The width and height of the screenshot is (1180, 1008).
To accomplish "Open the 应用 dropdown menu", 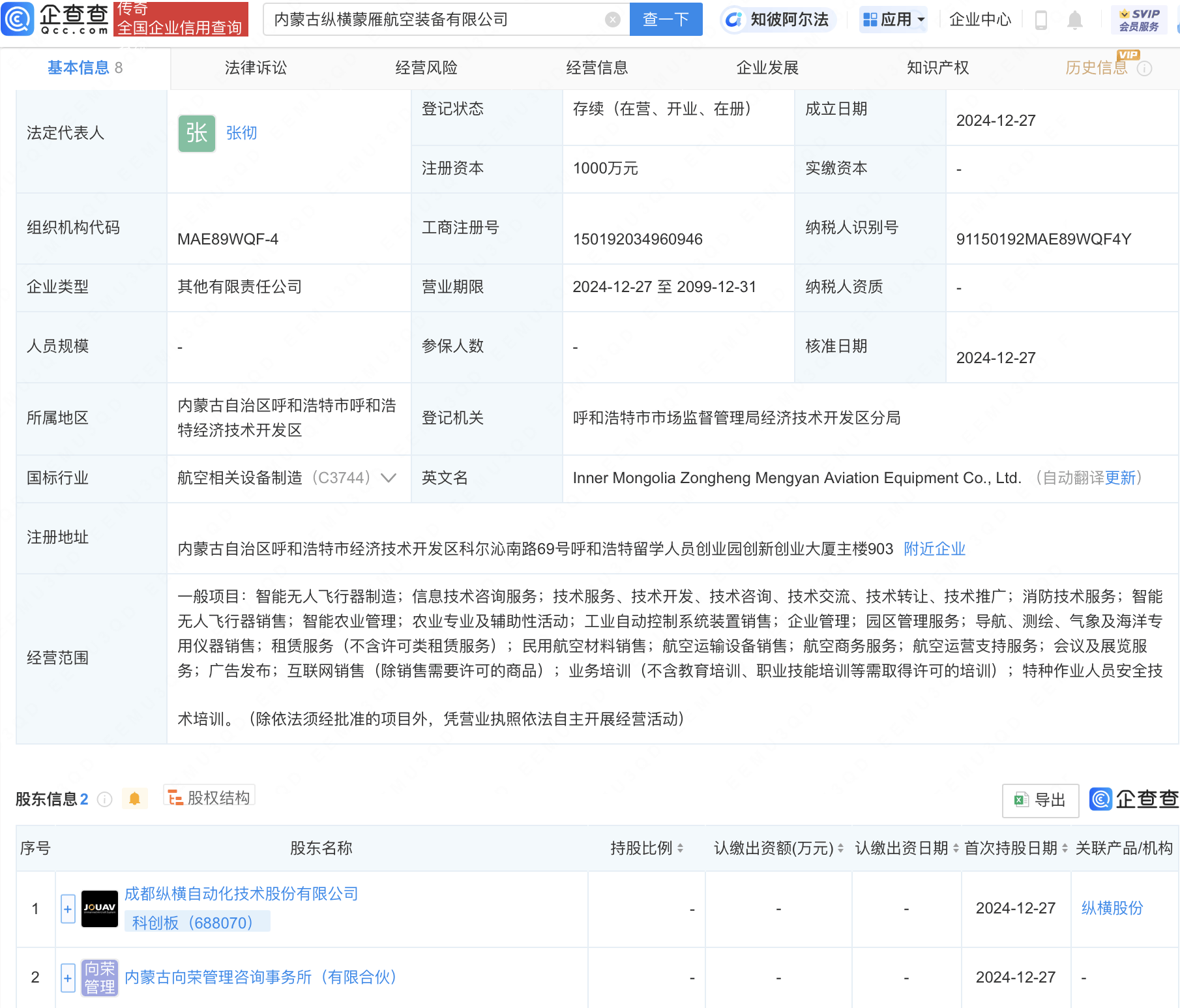I will (893, 20).
